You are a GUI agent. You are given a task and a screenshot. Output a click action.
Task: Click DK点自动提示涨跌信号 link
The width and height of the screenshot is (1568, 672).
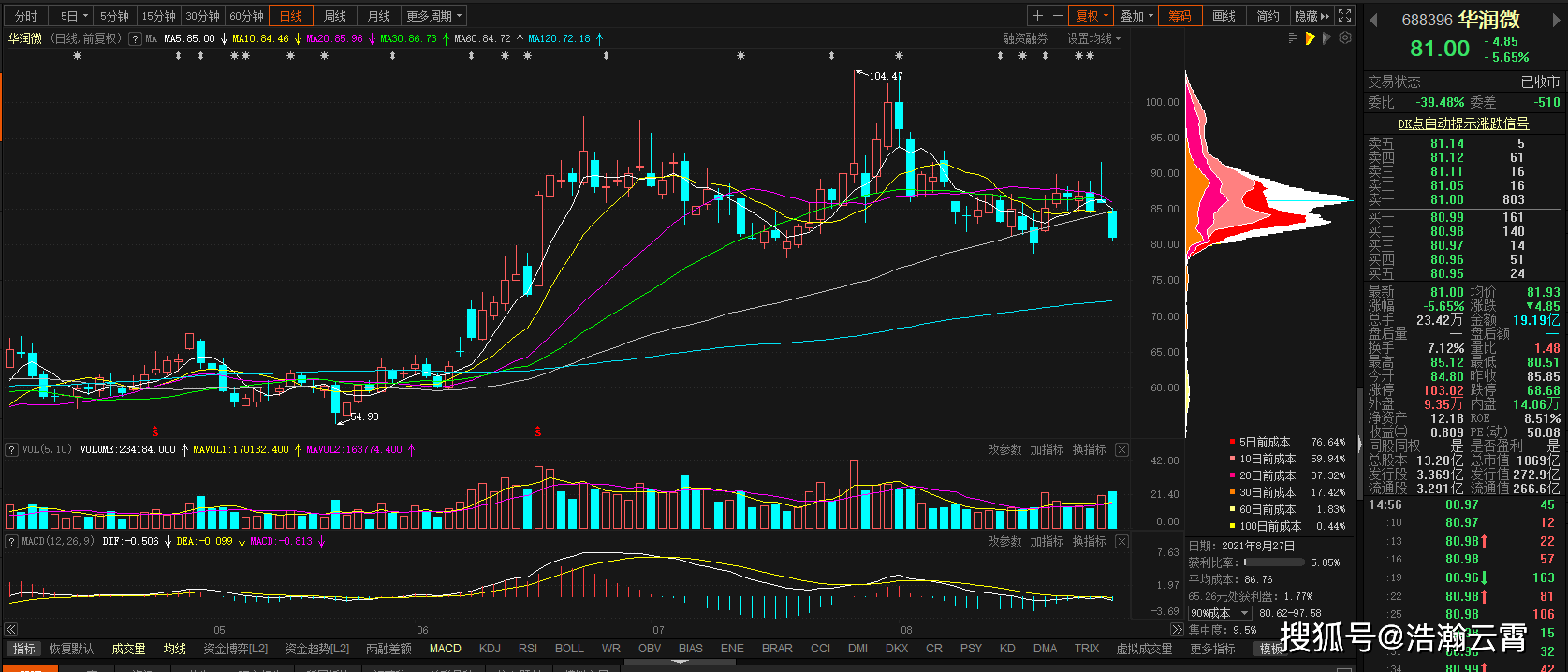1463,124
